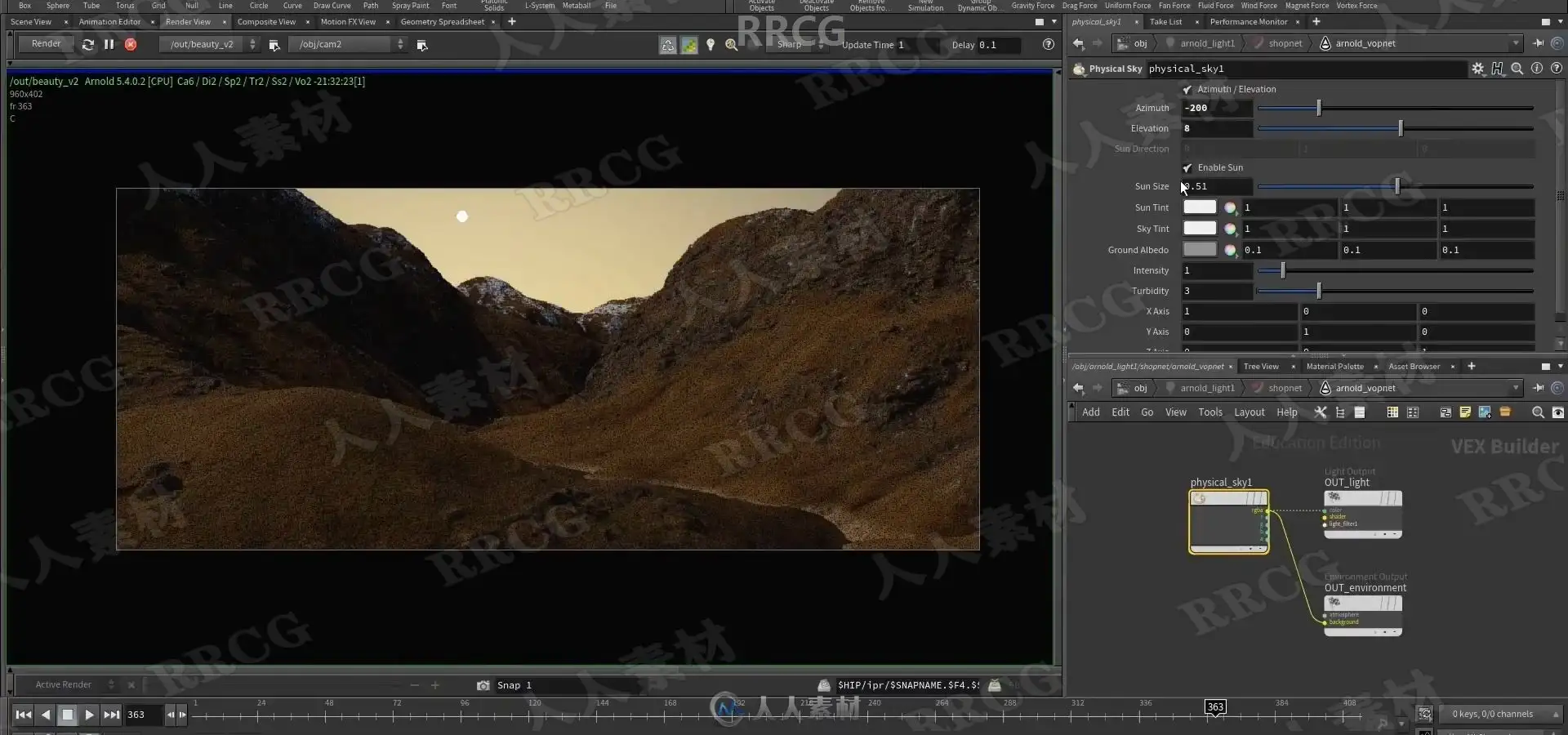Viewport: 1568px width, 735px height.
Task: Open the Sun Tint color picker wheel
Action: pyautogui.click(x=1230, y=207)
